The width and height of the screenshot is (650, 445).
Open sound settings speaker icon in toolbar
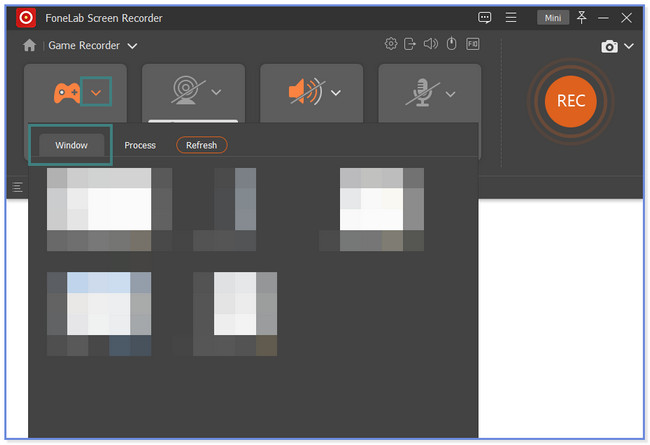pos(430,44)
